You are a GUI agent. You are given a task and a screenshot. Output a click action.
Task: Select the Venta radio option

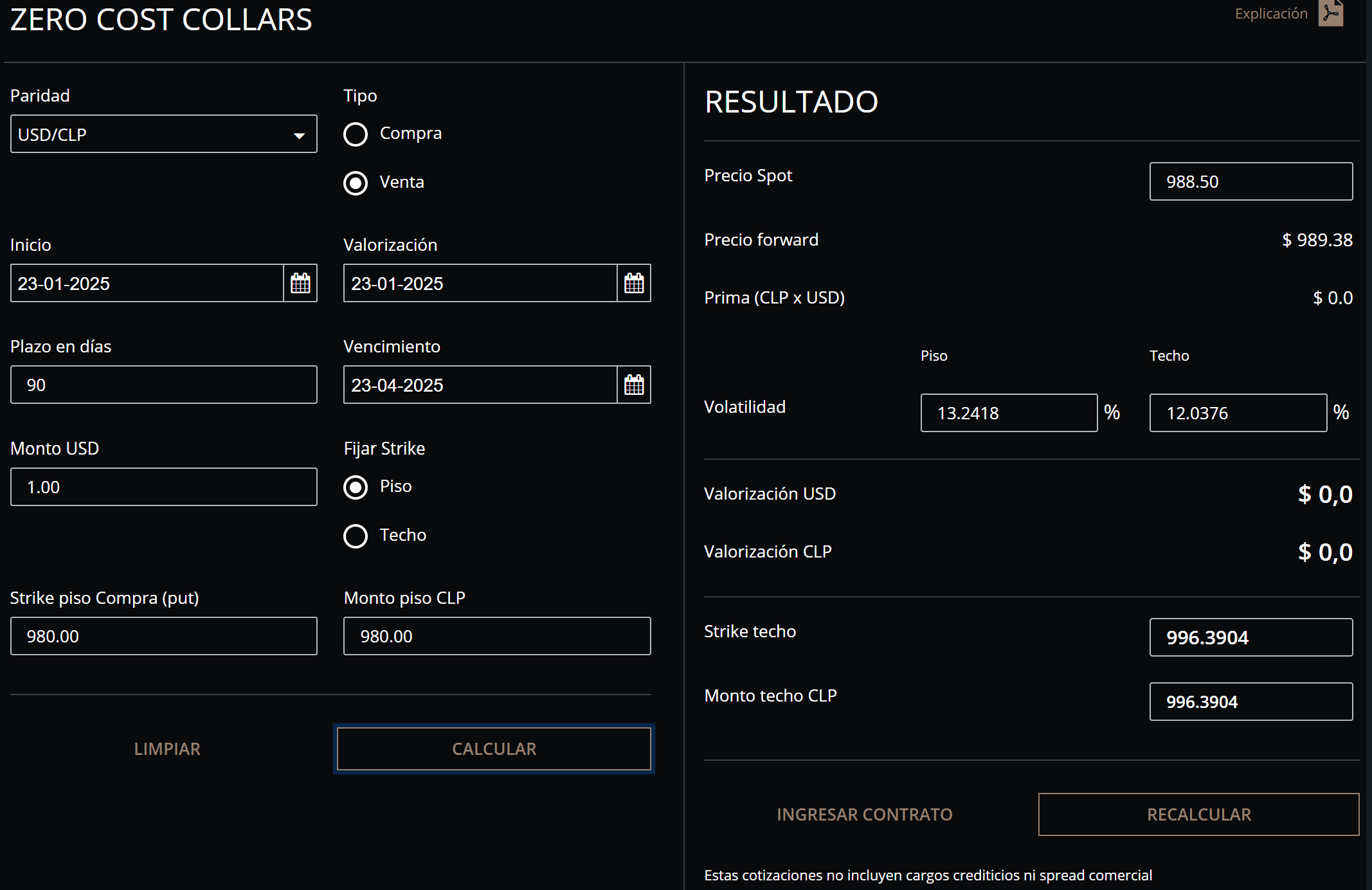[x=356, y=183]
